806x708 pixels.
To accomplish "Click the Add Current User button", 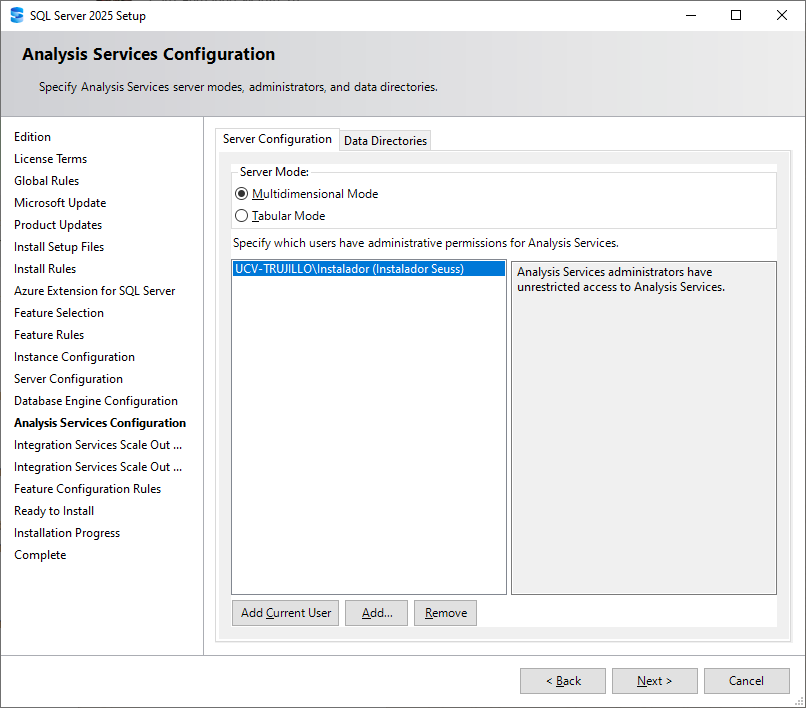I will pyautogui.click(x=285, y=613).
